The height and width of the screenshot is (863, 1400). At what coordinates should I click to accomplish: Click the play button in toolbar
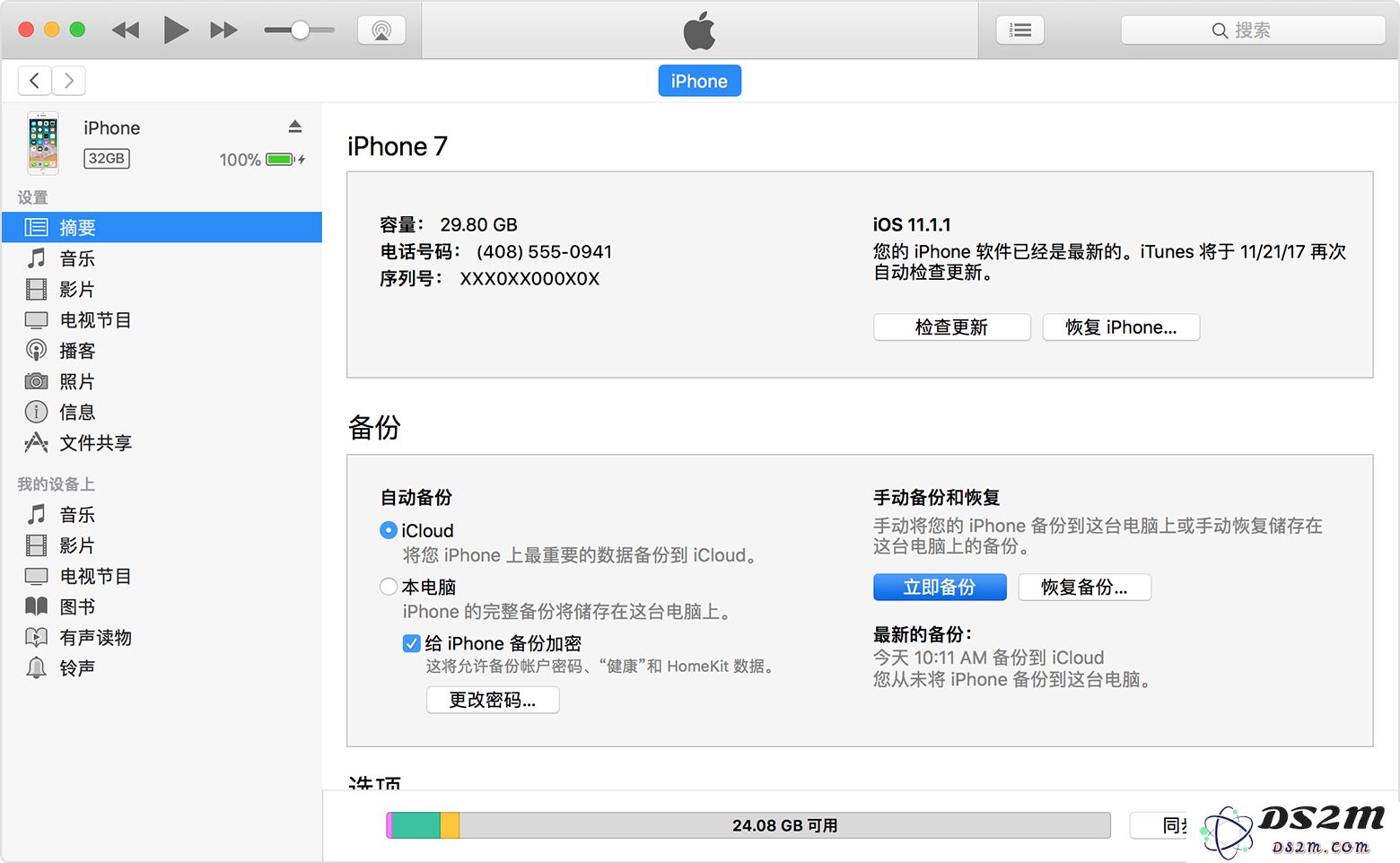coord(176,31)
